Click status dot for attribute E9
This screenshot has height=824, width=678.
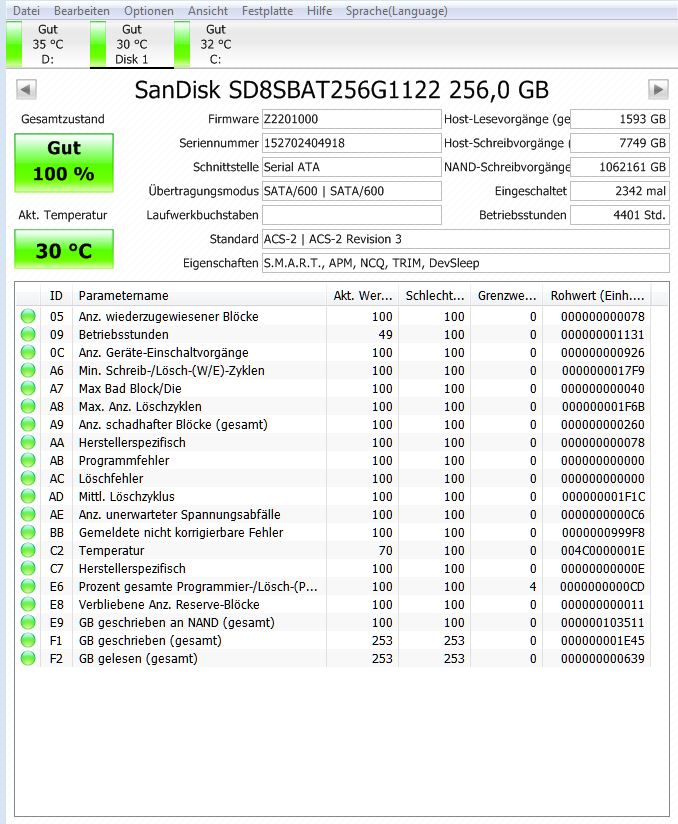28,622
